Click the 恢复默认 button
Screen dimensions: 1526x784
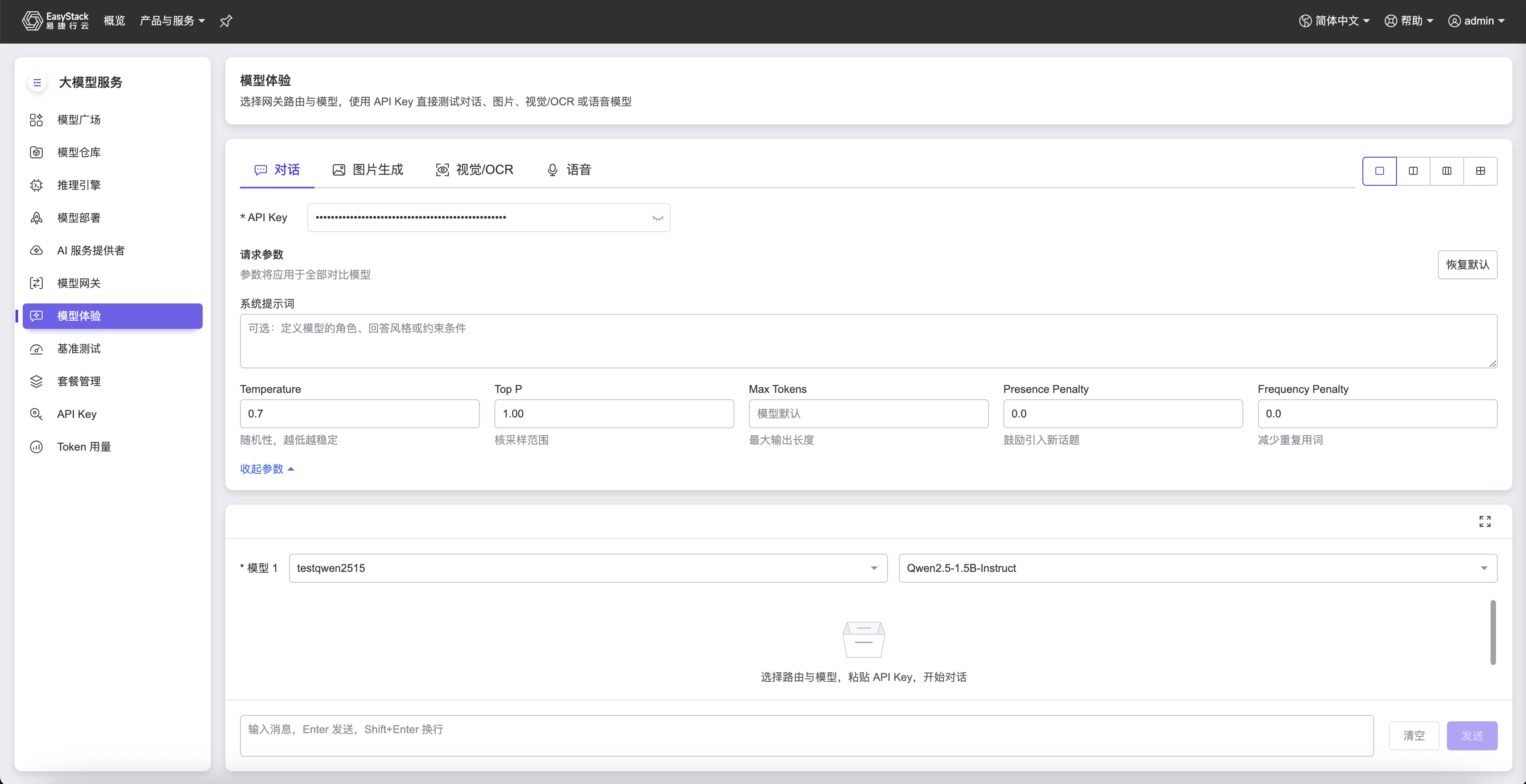pos(1467,265)
